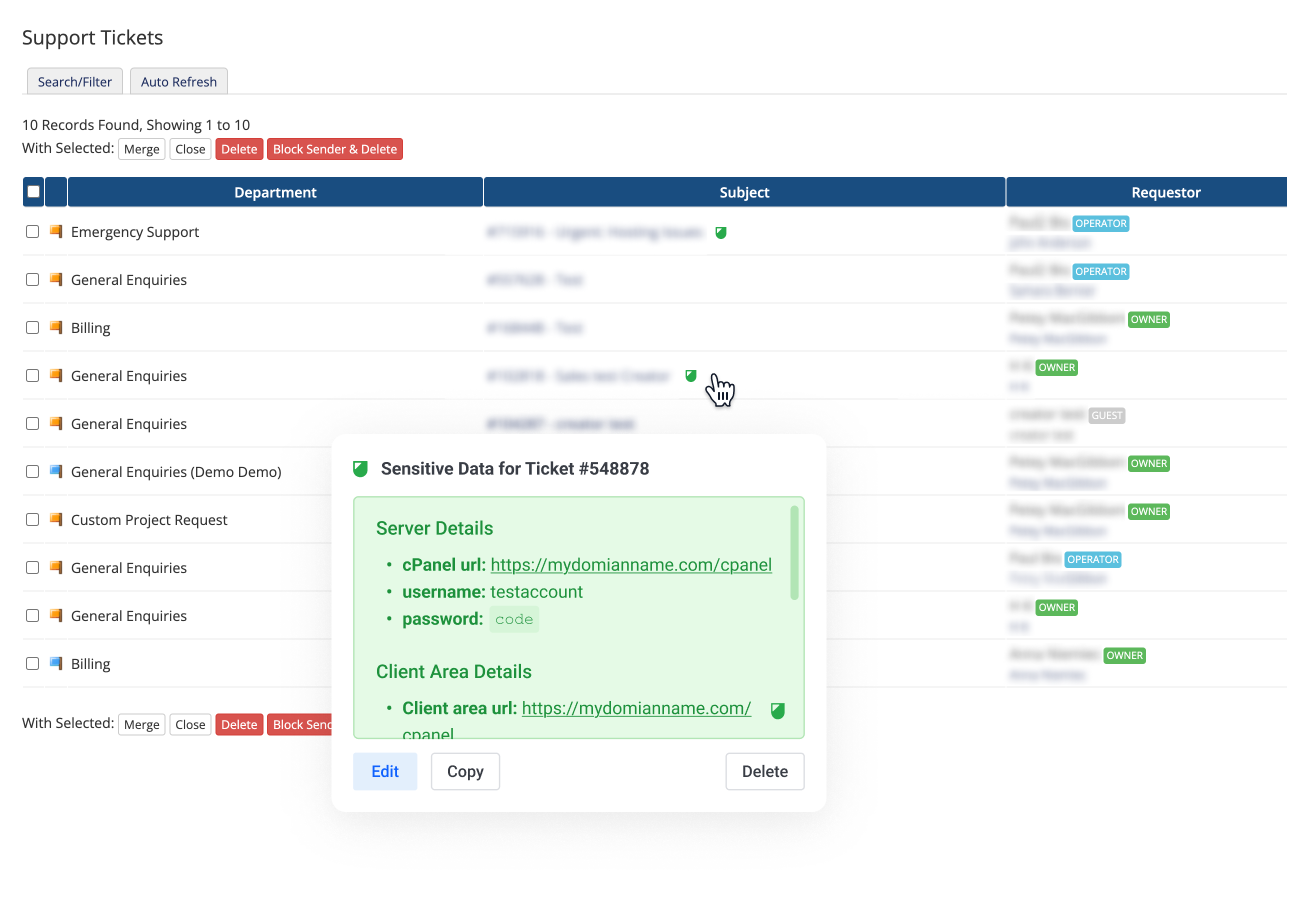The height and width of the screenshot is (900, 1300).
Task: Check the Emergency Support ticket checkbox
Action: (33, 232)
